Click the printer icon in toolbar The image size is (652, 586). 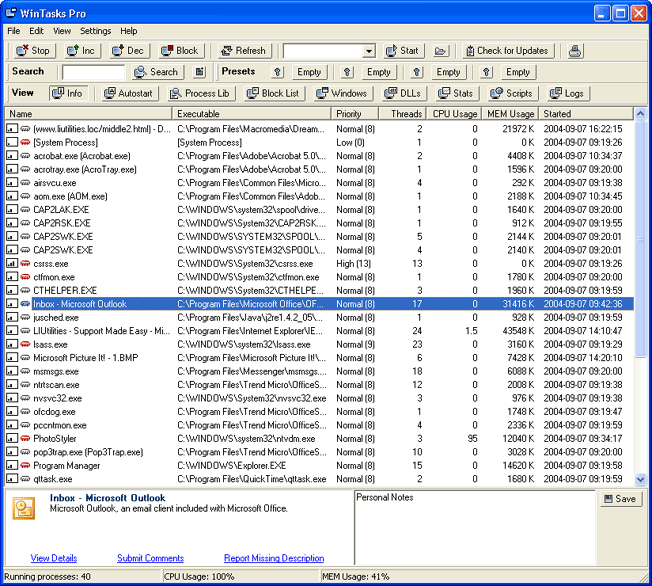pyautogui.click(x=575, y=51)
